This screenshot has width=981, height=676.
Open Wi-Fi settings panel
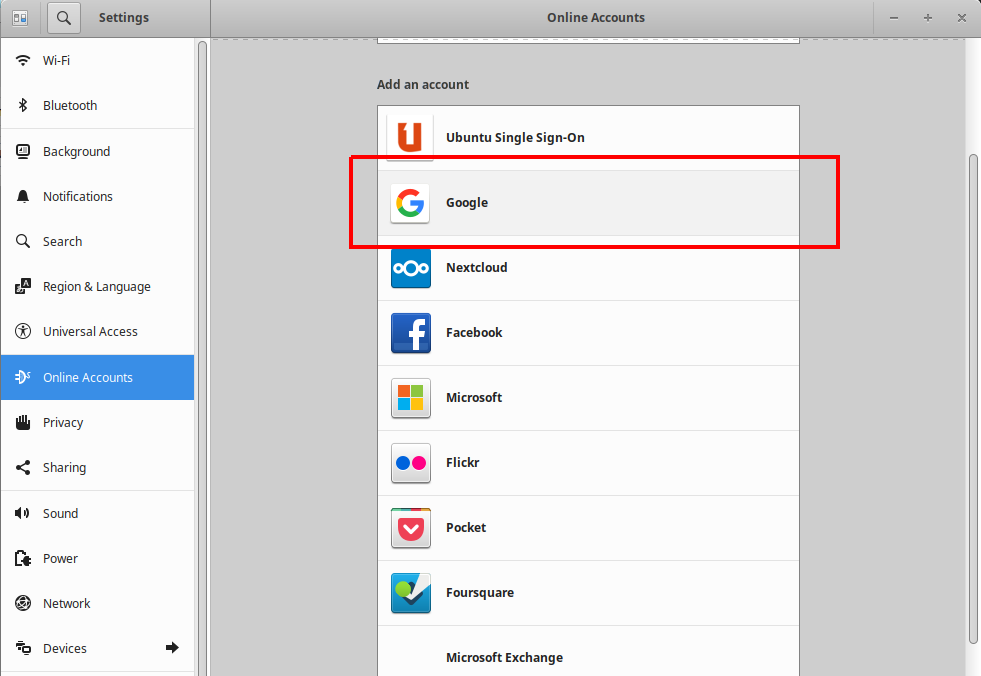[98, 60]
